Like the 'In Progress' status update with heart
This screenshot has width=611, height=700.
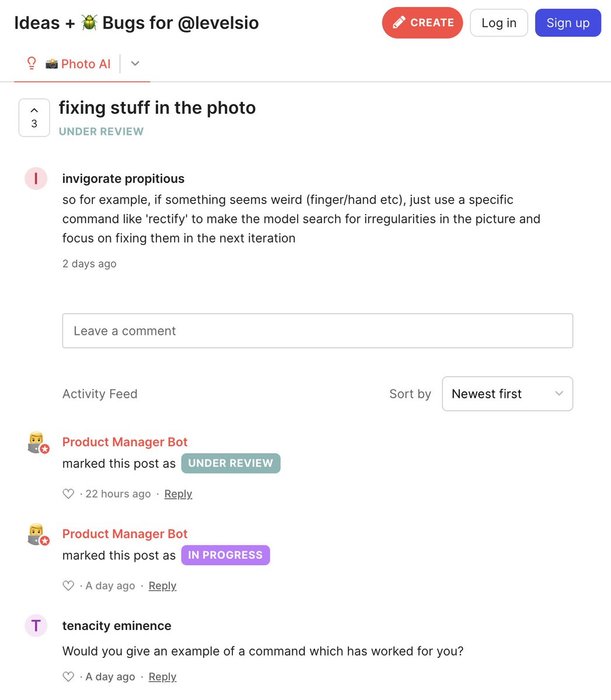point(68,586)
